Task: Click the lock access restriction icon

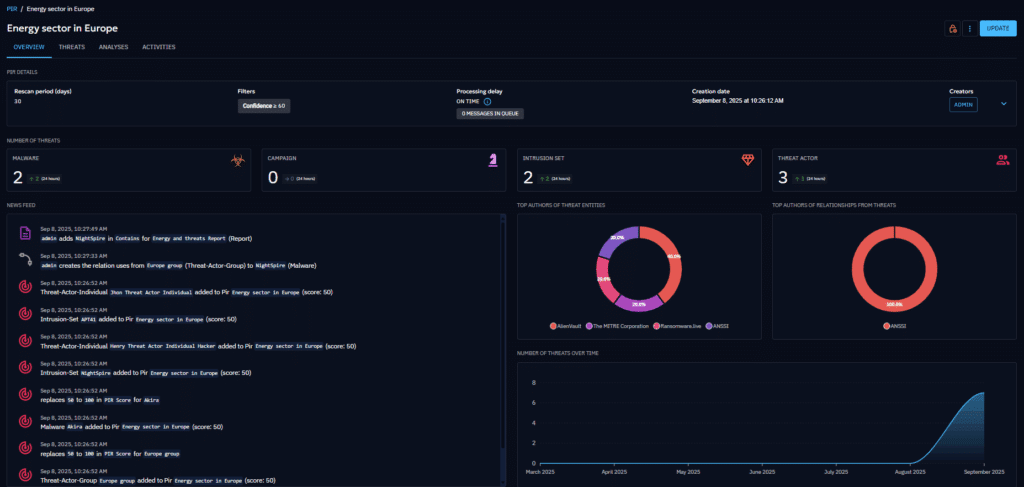Action: pyautogui.click(x=951, y=28)
